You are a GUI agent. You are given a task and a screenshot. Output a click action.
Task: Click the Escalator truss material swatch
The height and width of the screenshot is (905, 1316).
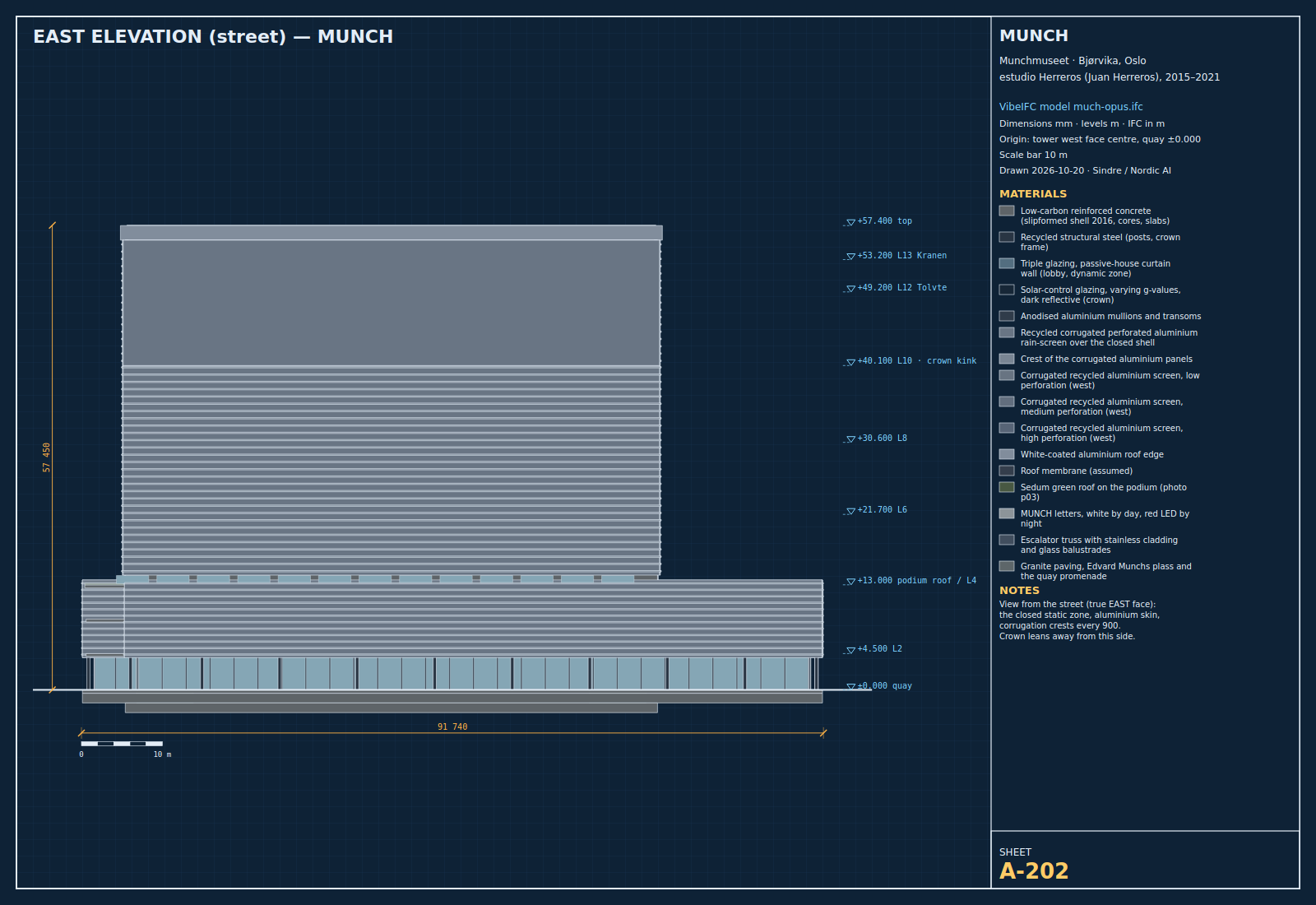[1007, 540]
